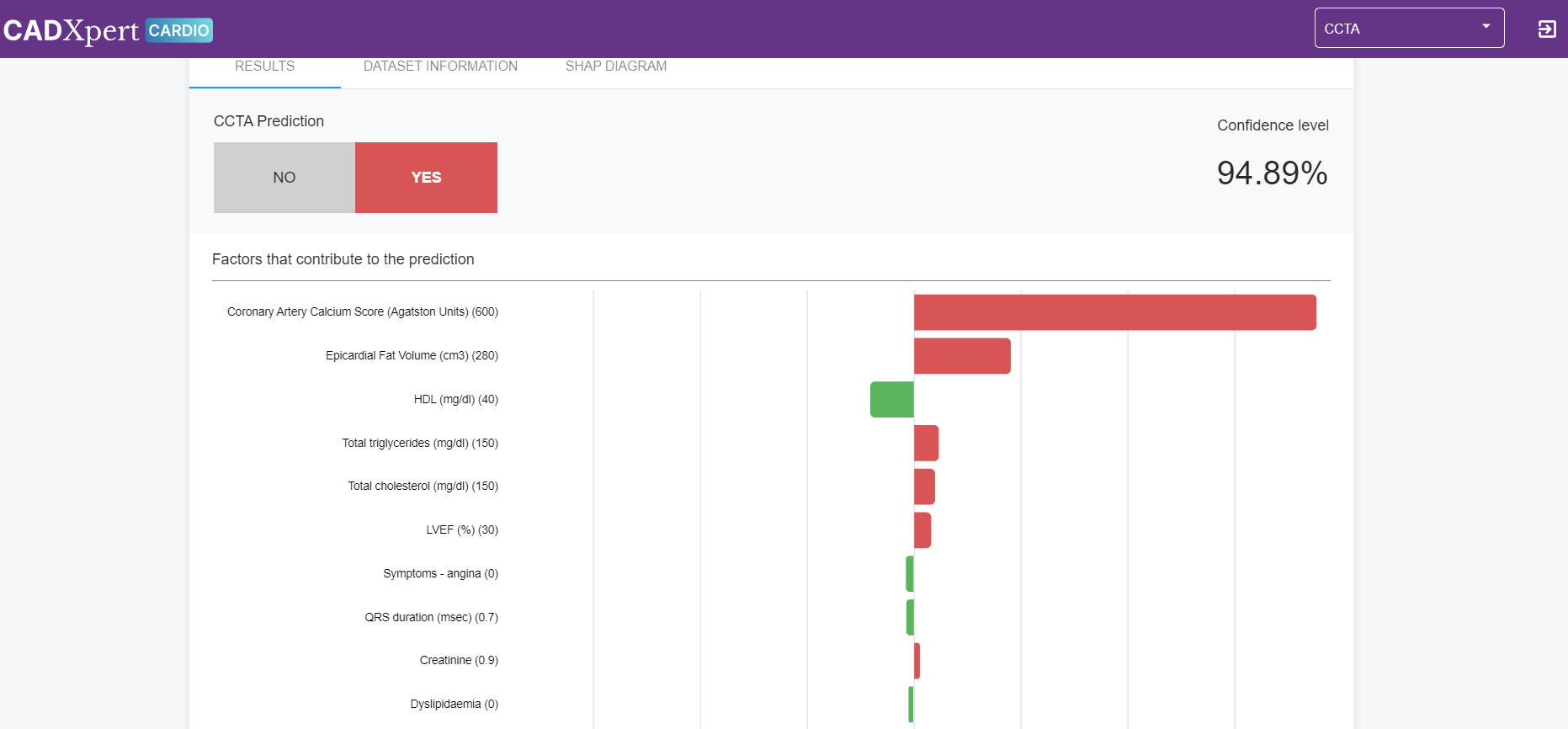Click the green HDL bar
Screen dimensions: 1568x729
[x=892, y=400]
